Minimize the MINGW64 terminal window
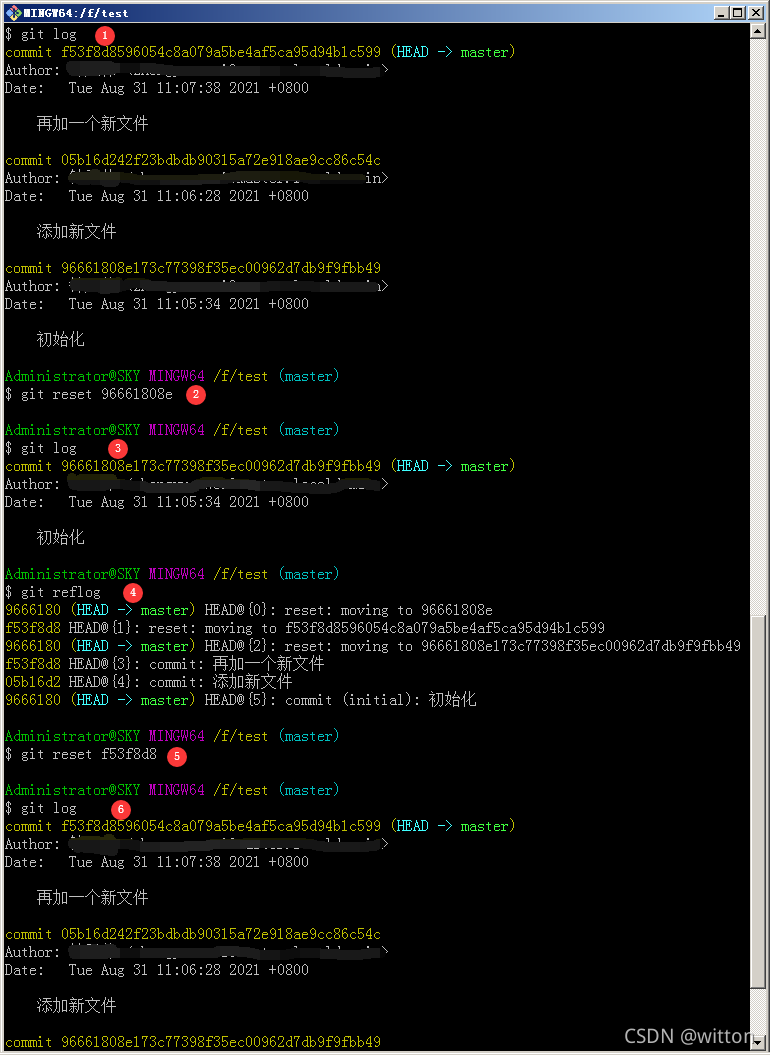770x1055 pixels. tap(722, 13)
